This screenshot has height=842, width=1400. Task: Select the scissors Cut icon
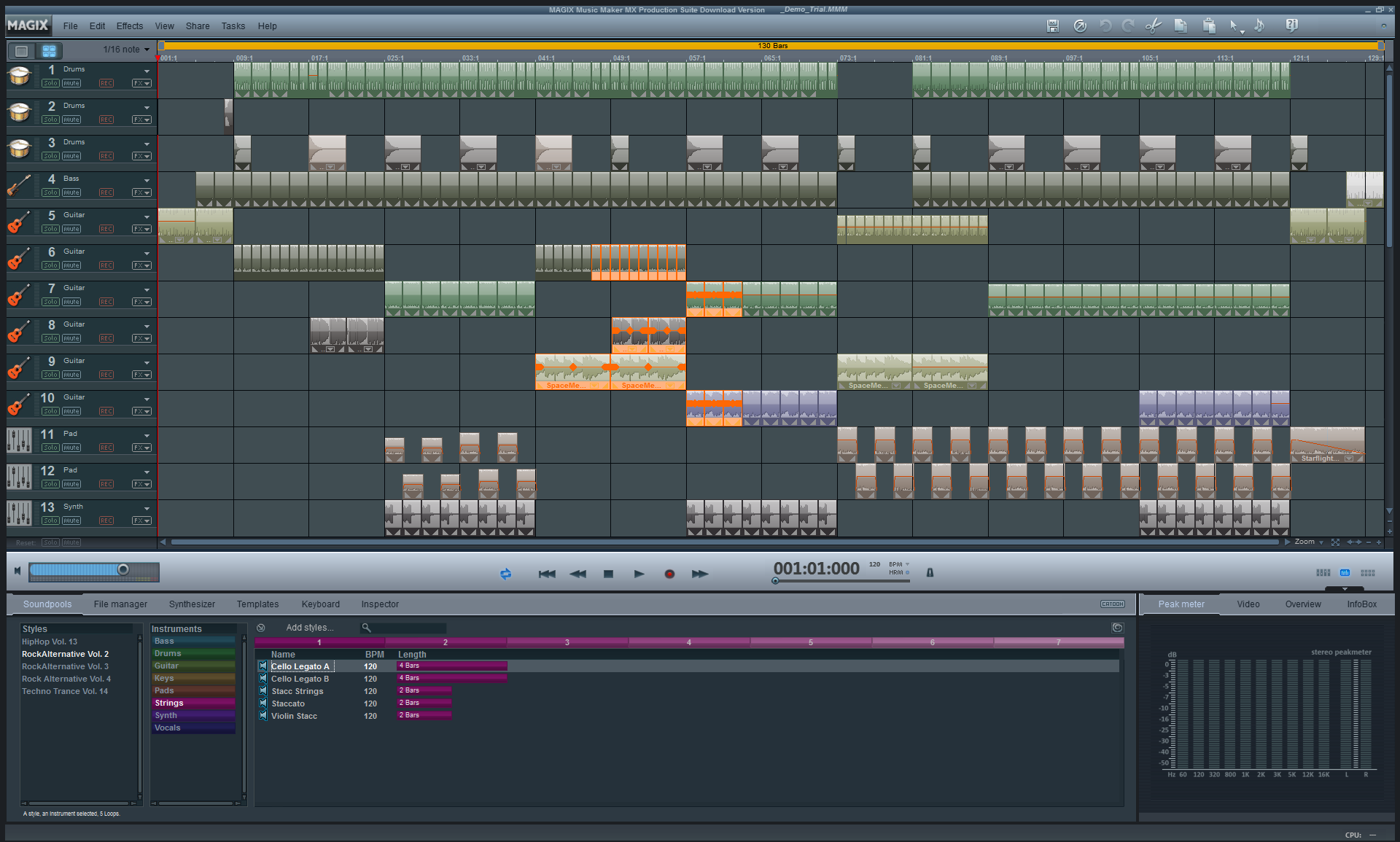1153,26
